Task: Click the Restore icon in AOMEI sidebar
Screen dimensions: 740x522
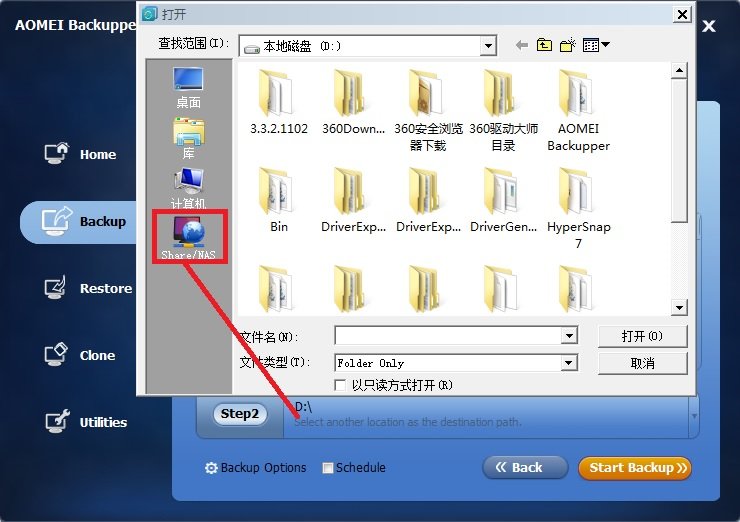Action: 57,287
